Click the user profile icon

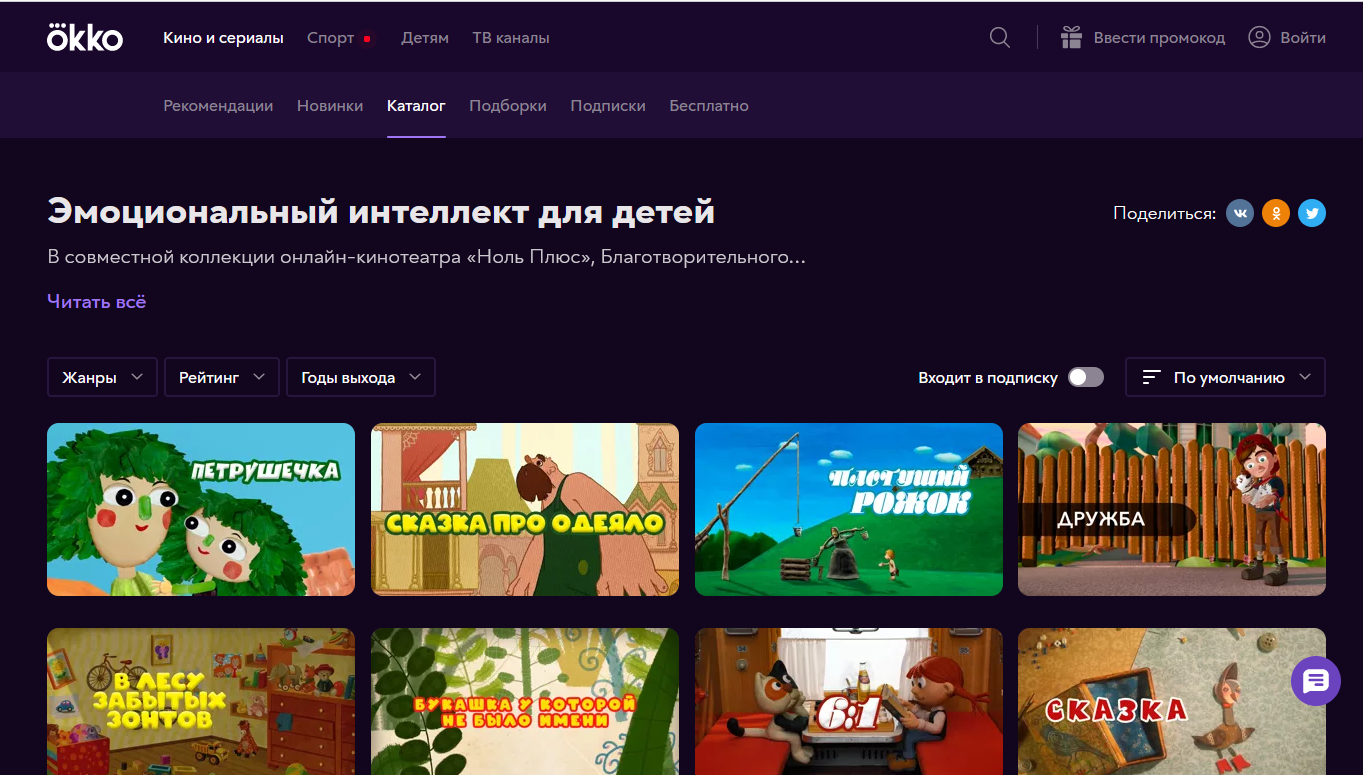(1259, 38)
